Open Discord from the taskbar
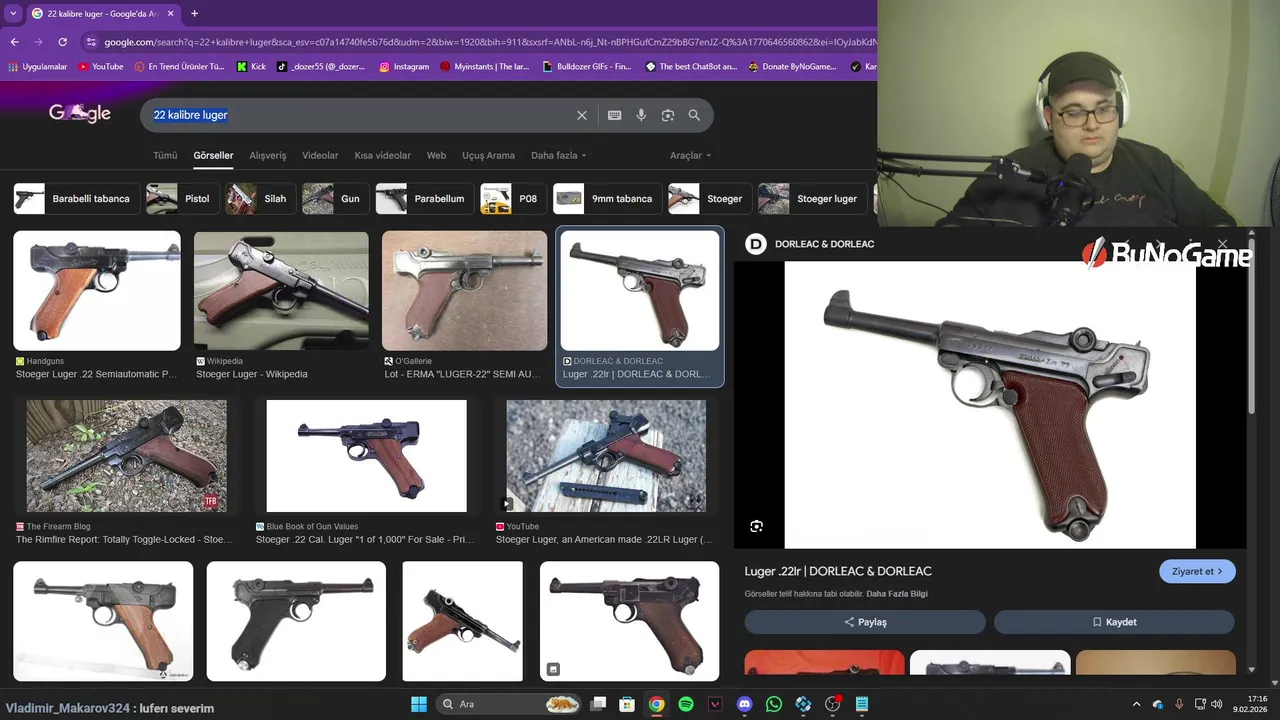Viewport: 1280px width, 720px height. (x=744, y=704)
